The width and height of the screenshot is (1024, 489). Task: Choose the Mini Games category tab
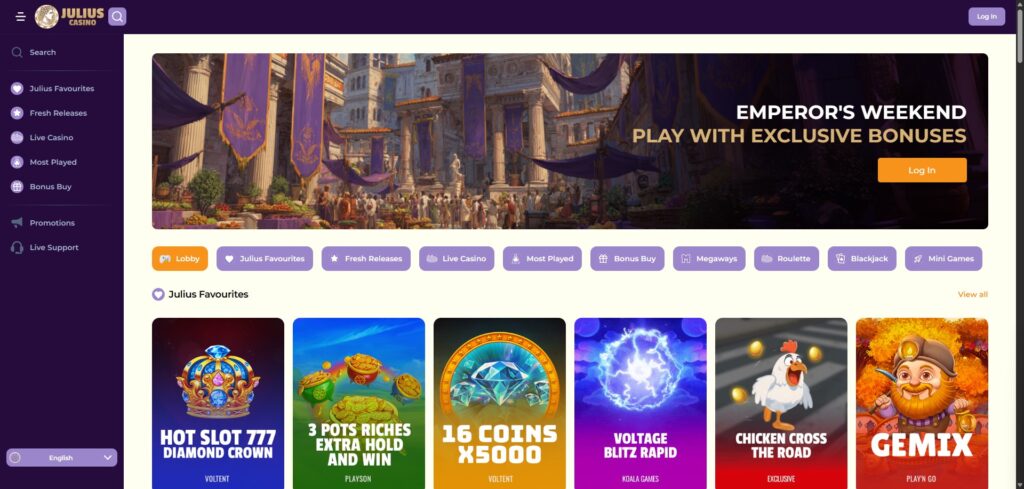click(943, 259)
